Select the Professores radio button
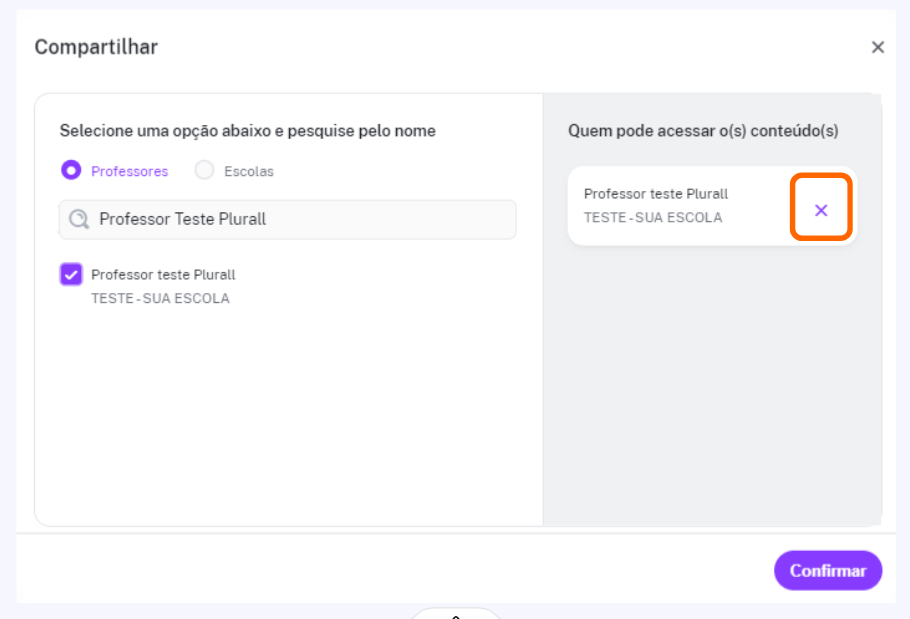The image size is (910, 619). coord(71,171)
